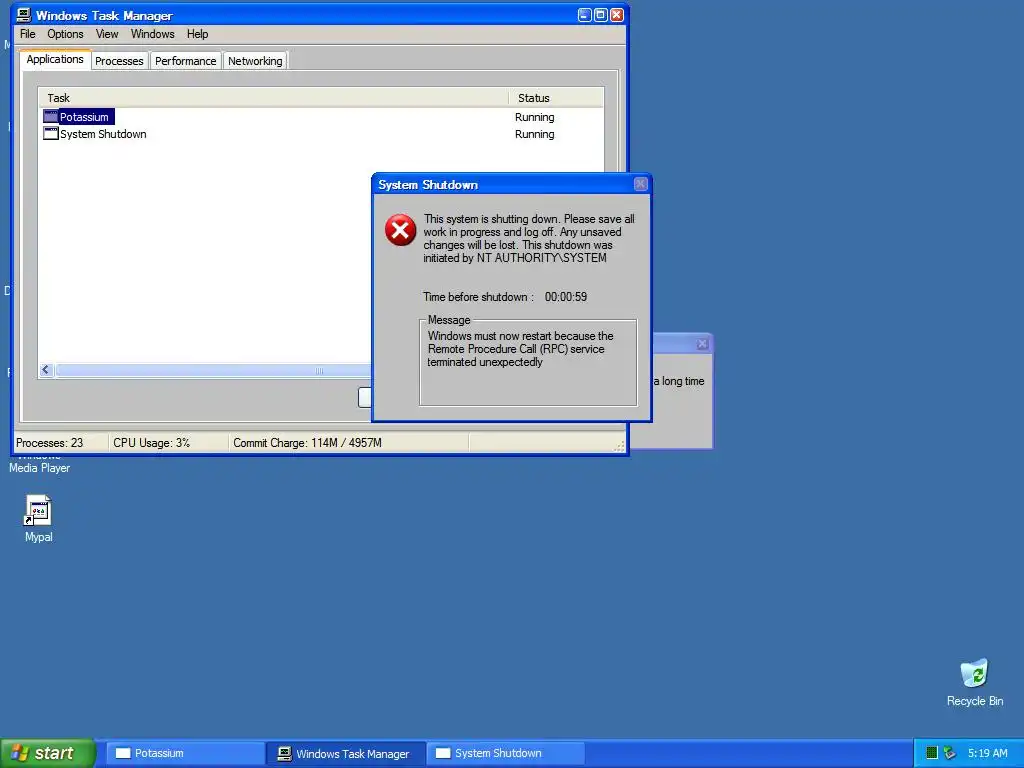This screenshot has height=768, width=1024.
Task: Click the Potassium task icon in list
Action: click(x=50, y=117)
